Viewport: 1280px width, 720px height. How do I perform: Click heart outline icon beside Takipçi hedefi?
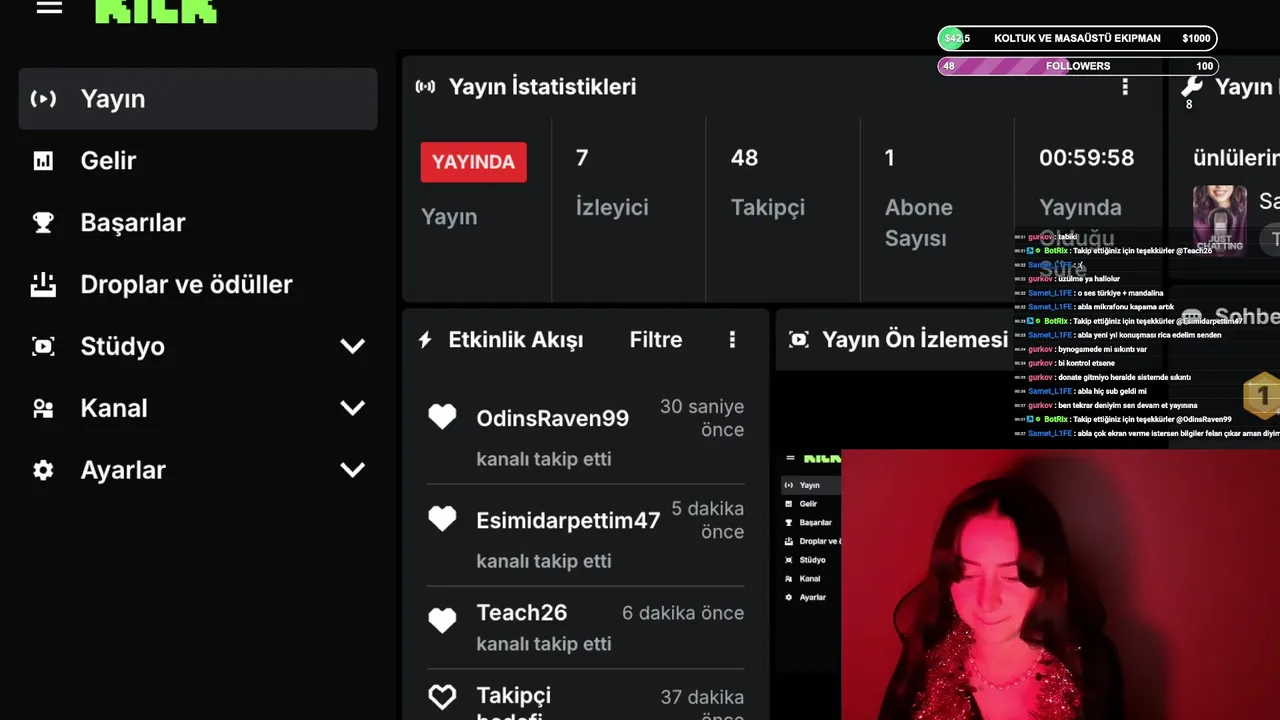(442, 697)
